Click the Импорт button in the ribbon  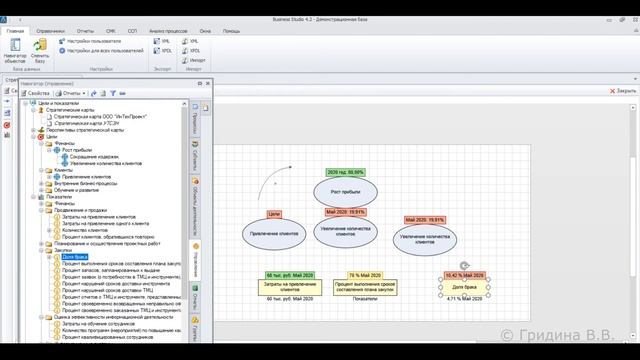click(193, 60)
